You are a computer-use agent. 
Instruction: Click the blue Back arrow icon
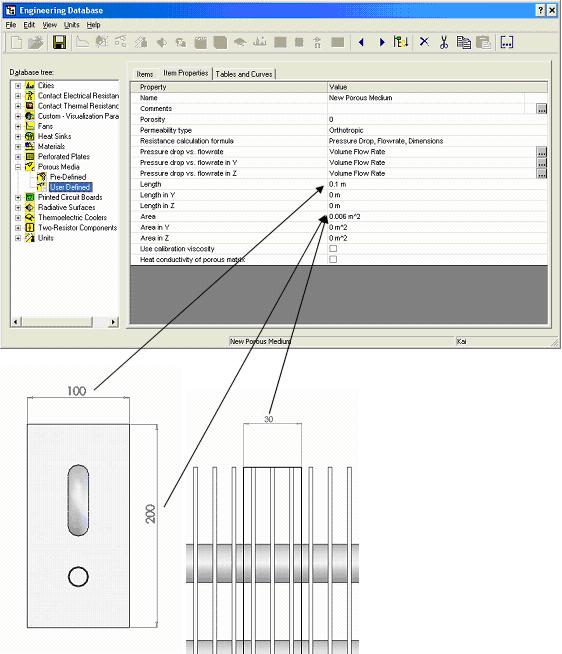(x=361, y=42)
